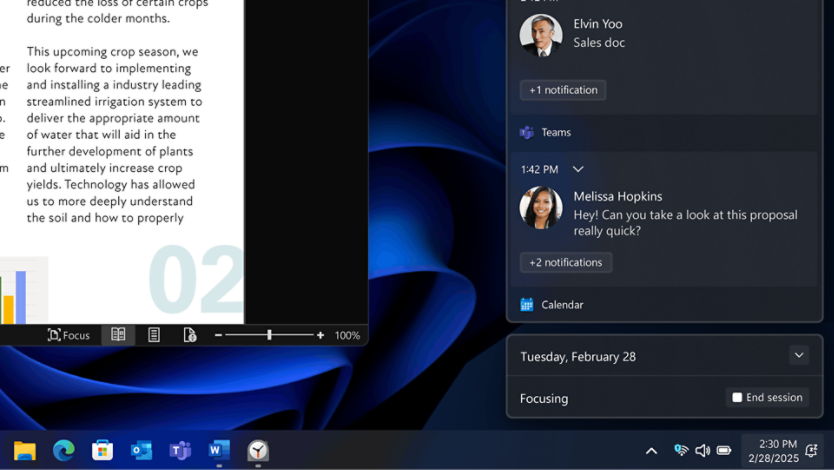Screen dimensions: 834x470
Task: Check the battery status icon
Action: (x=724, y=451)
